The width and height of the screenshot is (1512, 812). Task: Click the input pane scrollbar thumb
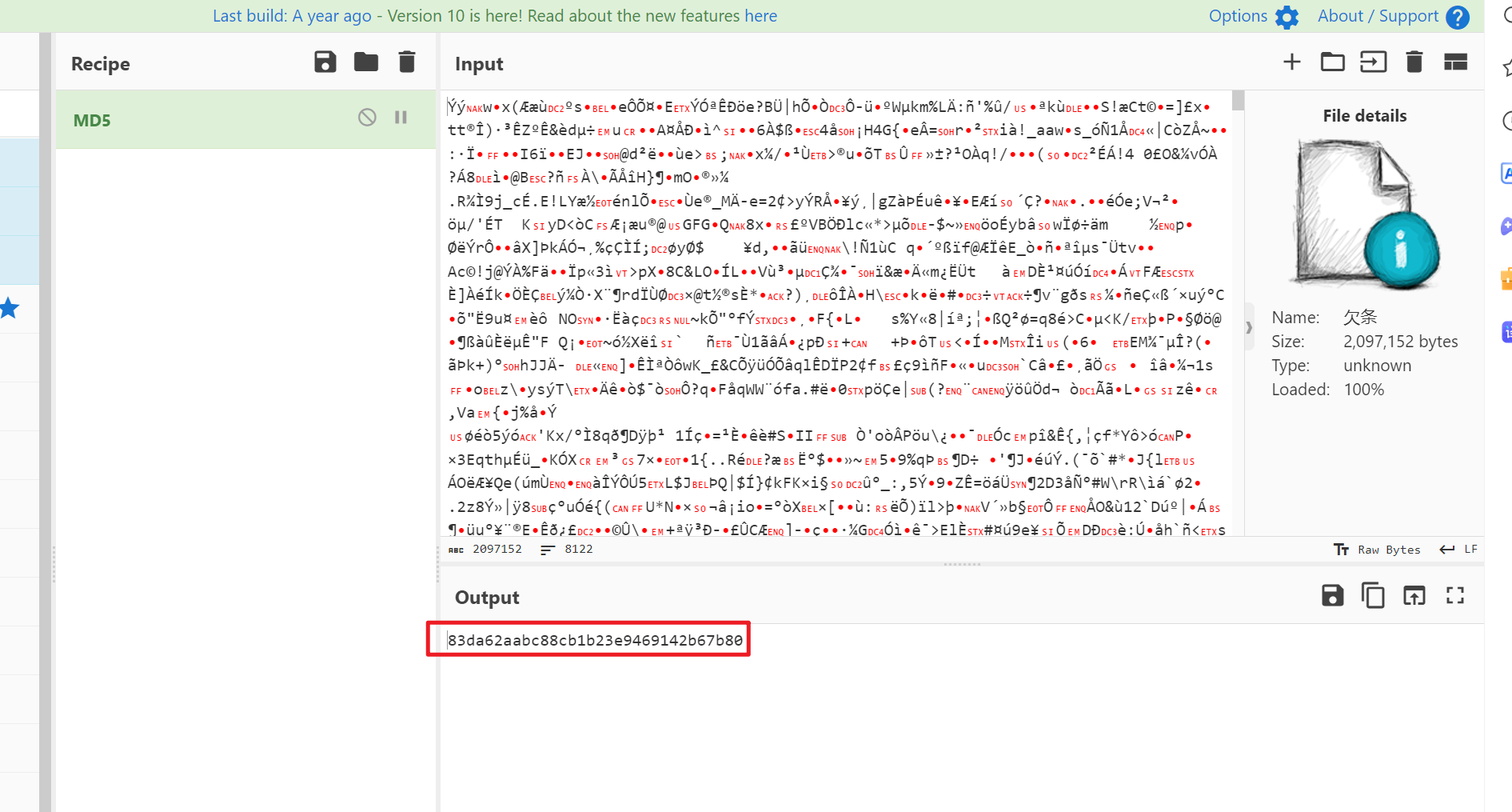(1239, 100)
